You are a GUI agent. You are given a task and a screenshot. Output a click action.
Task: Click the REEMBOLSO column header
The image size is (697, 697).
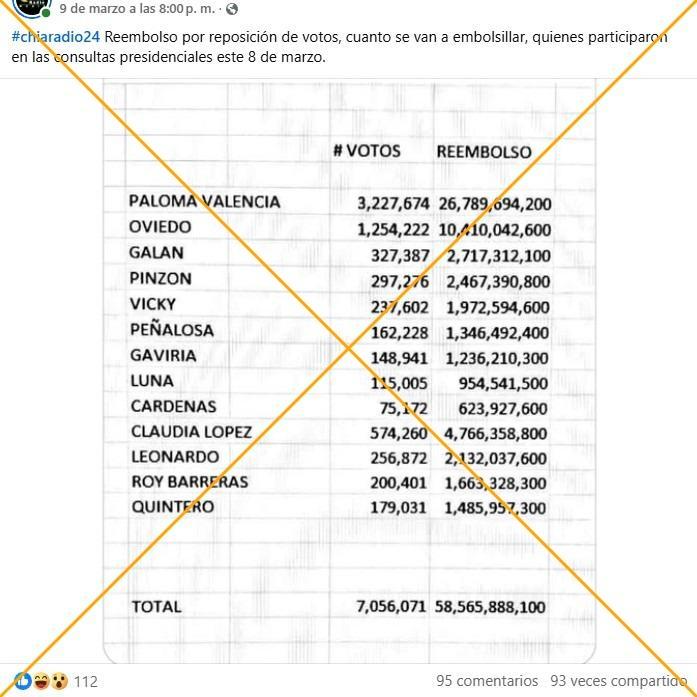(483, 152)
